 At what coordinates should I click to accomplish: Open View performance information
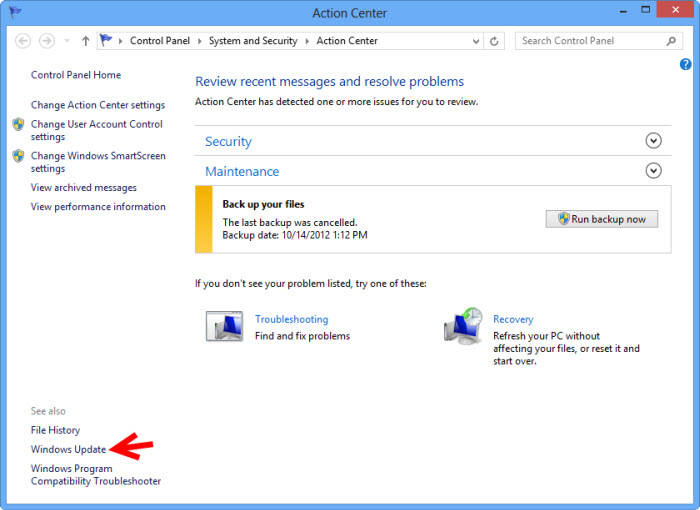[98, 207]
